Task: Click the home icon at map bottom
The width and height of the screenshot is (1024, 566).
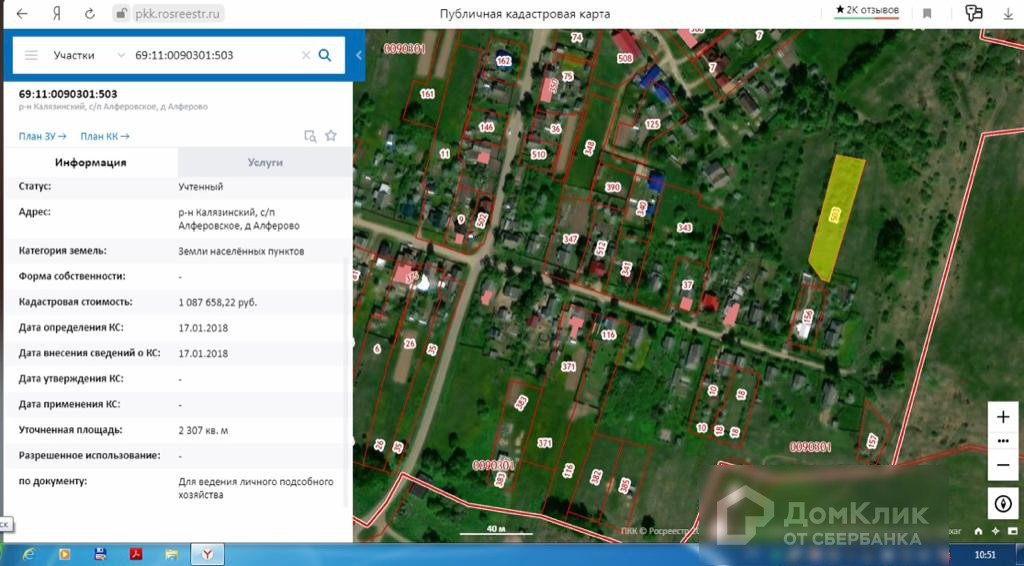Action: (978, 531)
